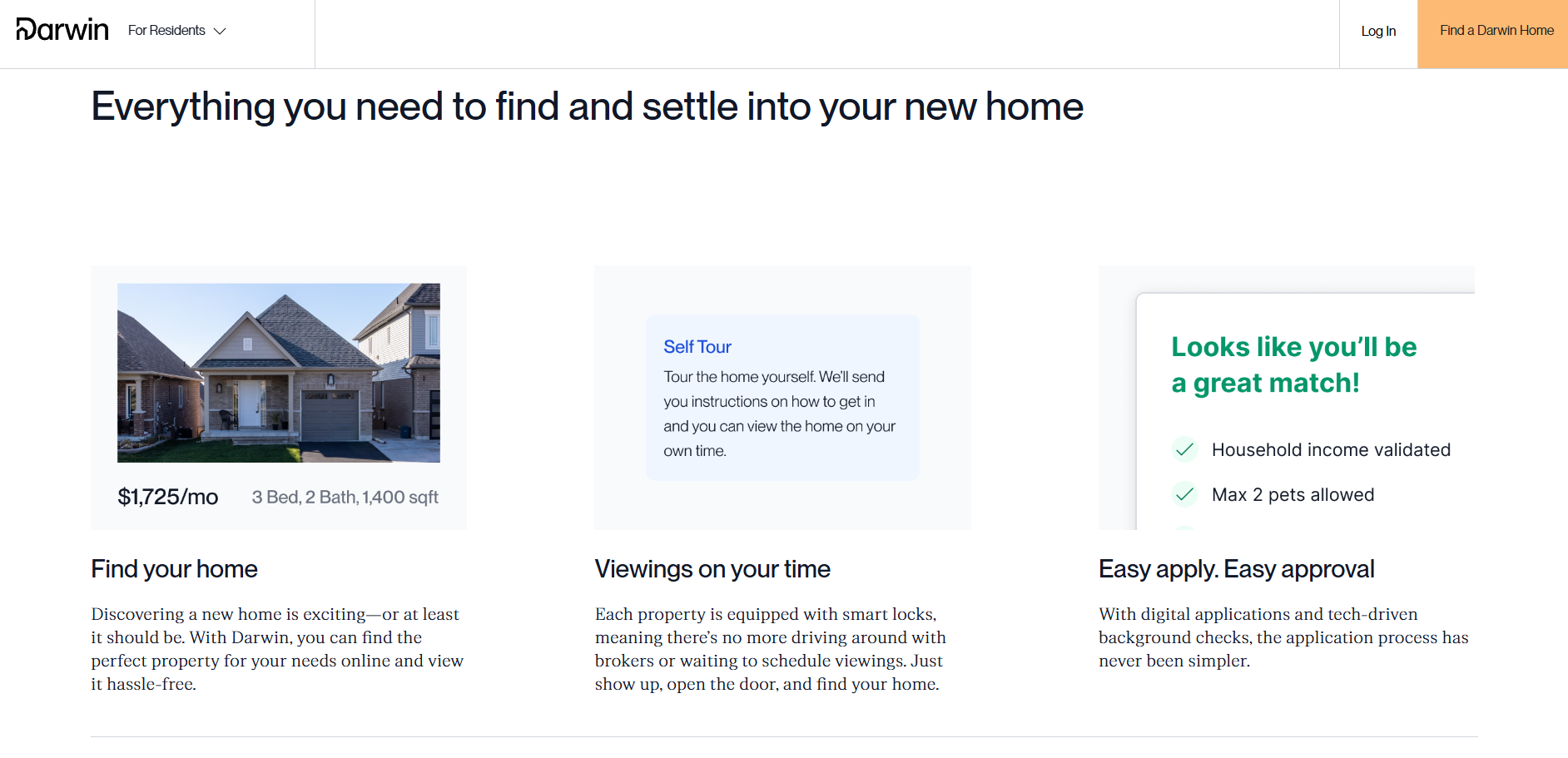Click the Easy apply. Easy approval heading
This screenshot has width=1568, height=758.
[x=1236, y=569]
